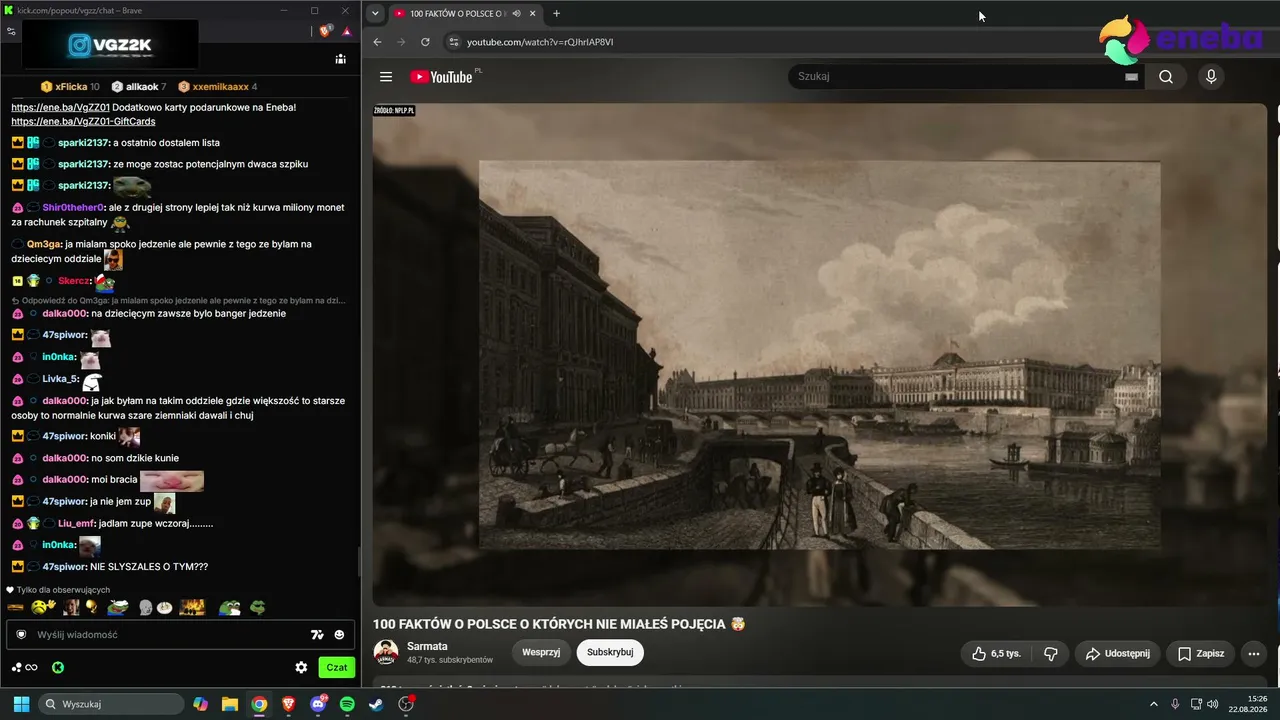This screenshot has width=1280, height=720.
Task: Open Shir0theher0's username in chat
Action: [74, 208]
